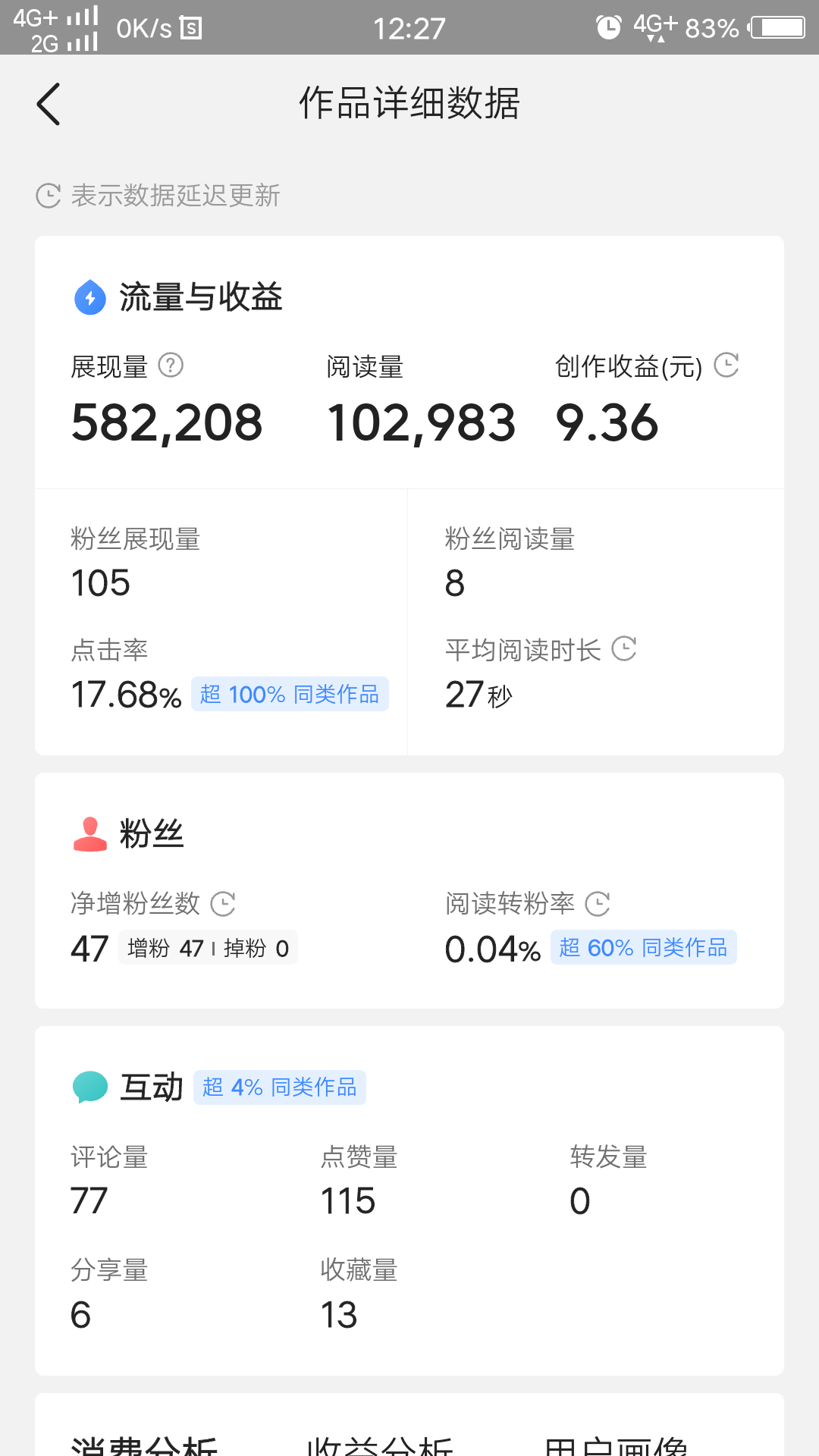Tap the teal chat bubble icon of 互动
The height and width of the screenshot is (1456, 819).
click(x=90, y=1087)
